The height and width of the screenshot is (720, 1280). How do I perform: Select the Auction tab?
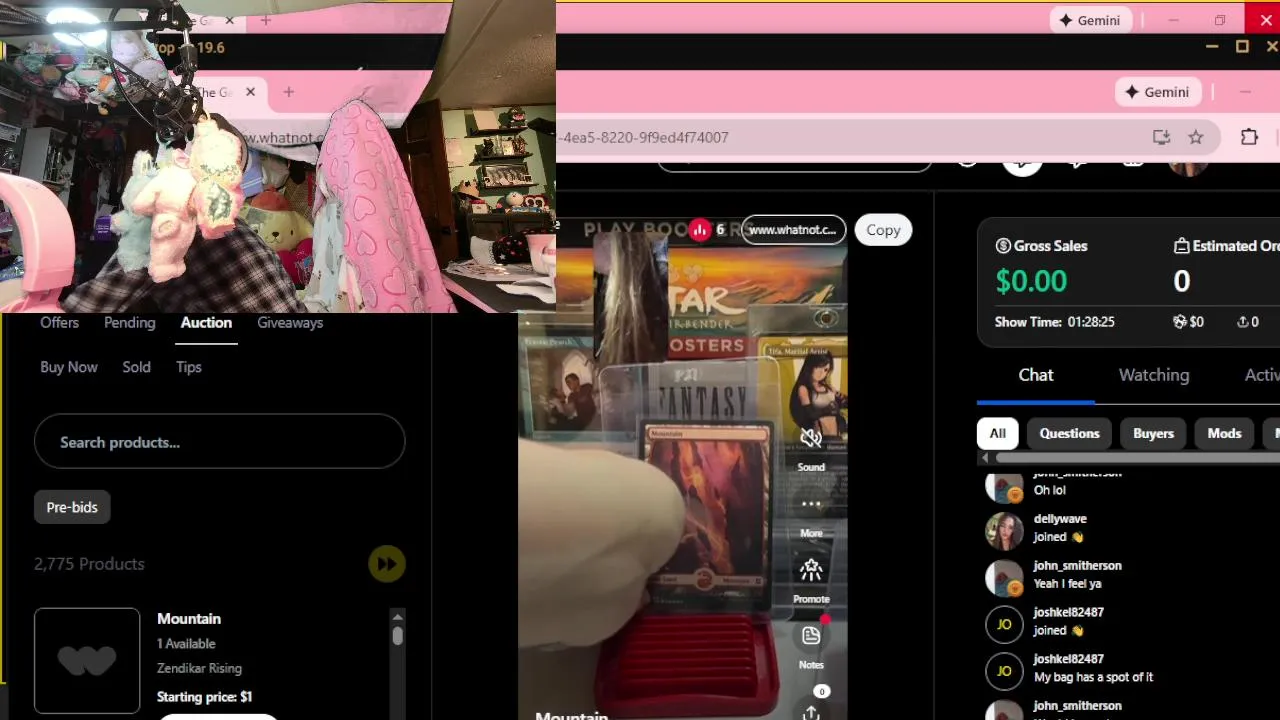(x=206, y=322)
